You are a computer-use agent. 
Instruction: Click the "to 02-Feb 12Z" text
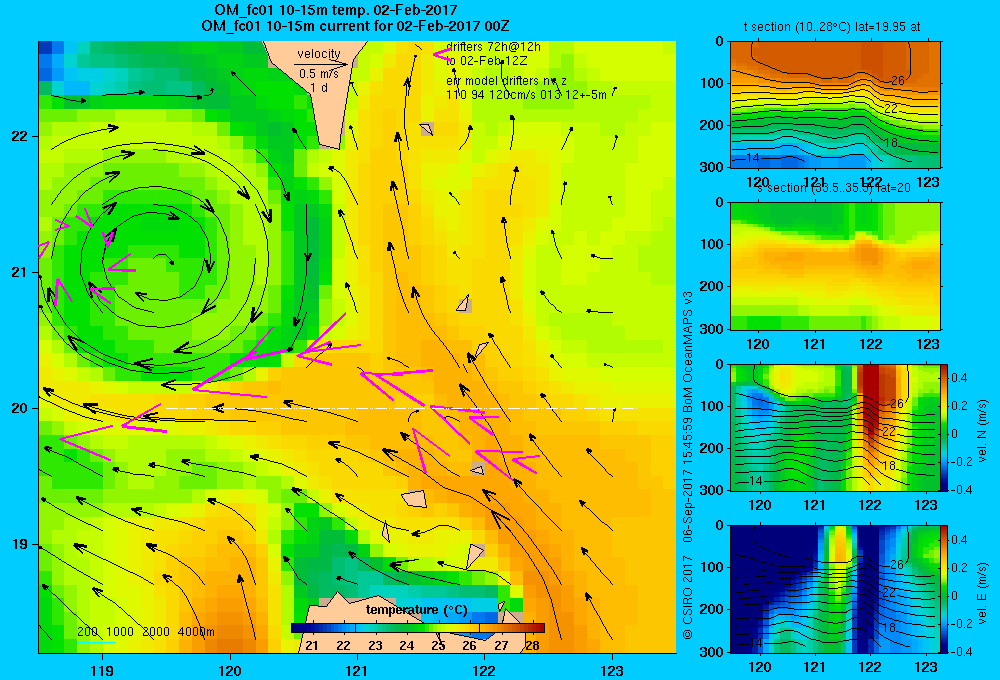pos(486,61)
